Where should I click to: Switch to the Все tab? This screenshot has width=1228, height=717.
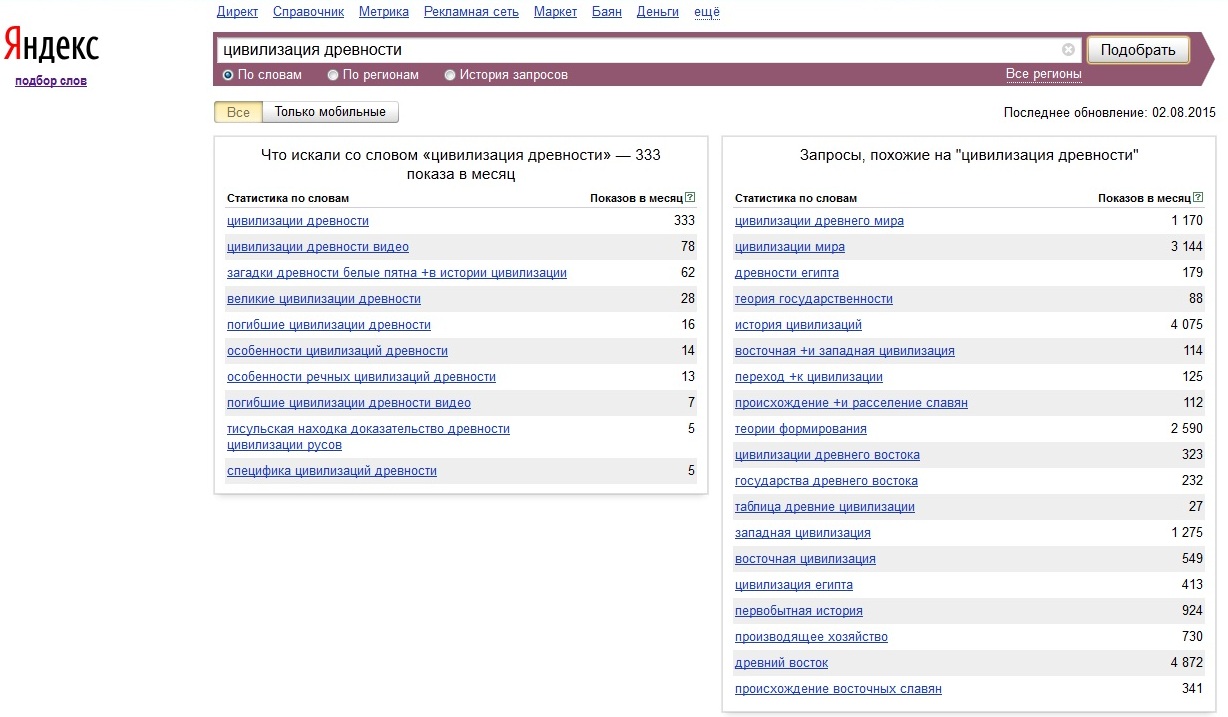(238, 112)
